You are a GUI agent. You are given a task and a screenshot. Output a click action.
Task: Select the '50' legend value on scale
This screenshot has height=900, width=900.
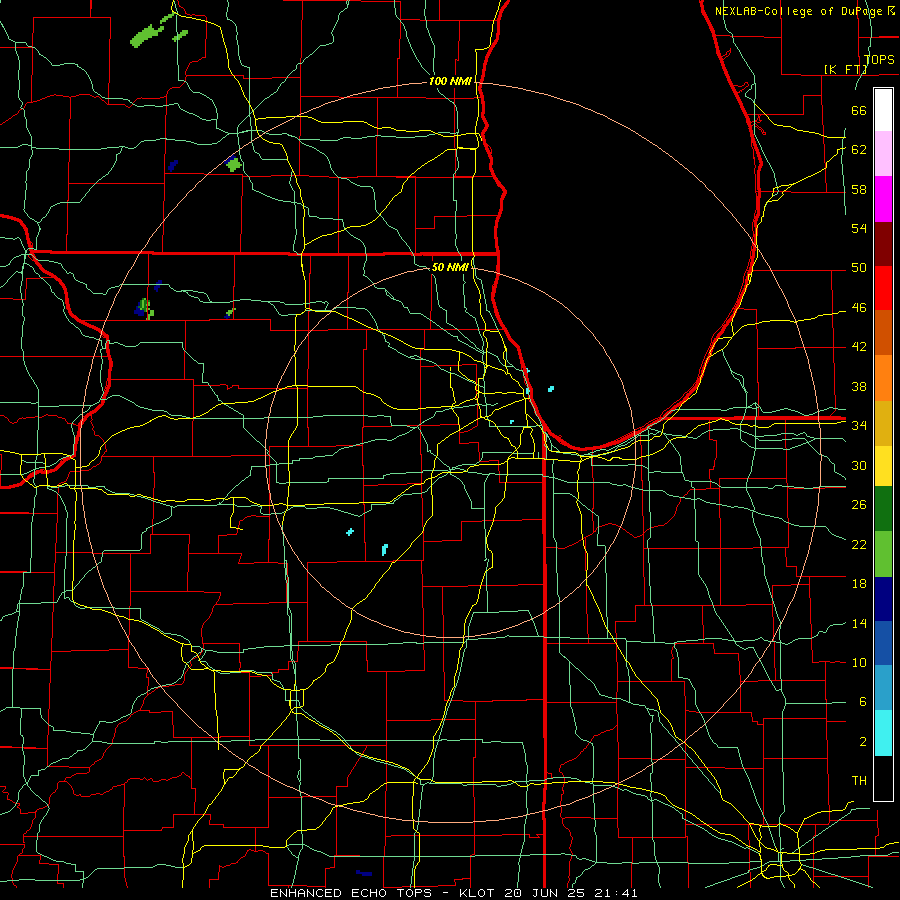pyautogui.click(x=859, y=268)
